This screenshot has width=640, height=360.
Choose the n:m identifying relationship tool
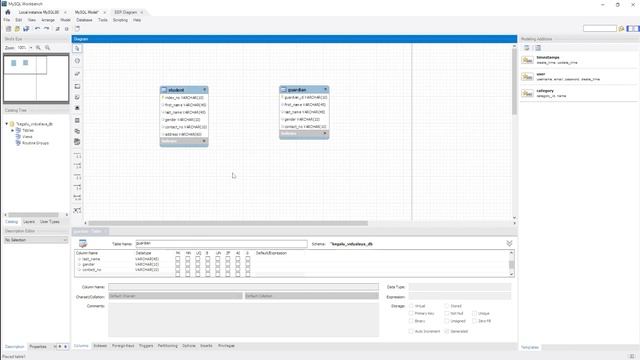tap(77, 198)
